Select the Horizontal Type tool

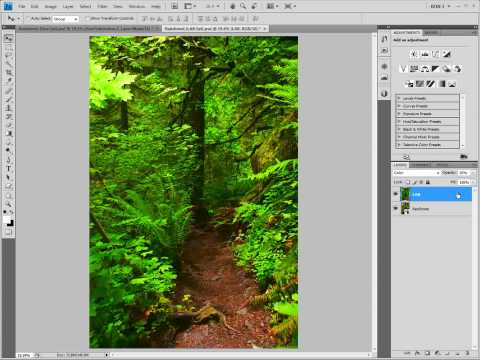pyautogui.click(x=9, y=169)
